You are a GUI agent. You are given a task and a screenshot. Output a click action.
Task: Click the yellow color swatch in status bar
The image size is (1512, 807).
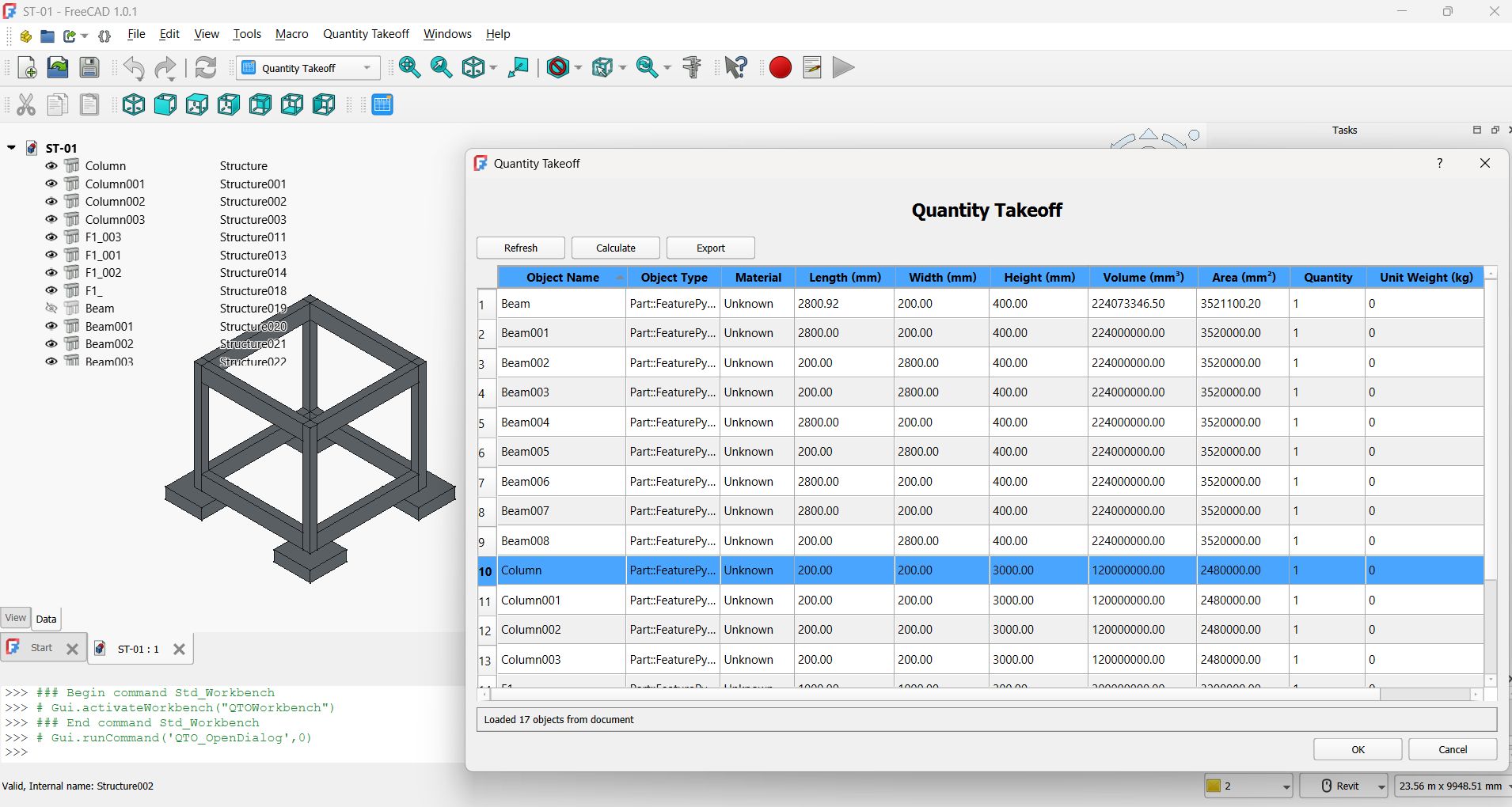click(1214, 786)
